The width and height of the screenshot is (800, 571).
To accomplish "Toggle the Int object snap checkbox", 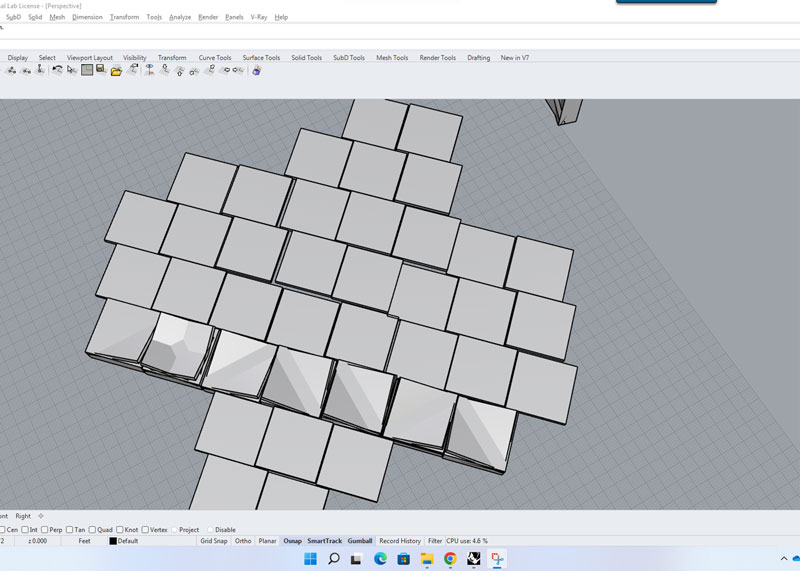I will coord(24,530).
